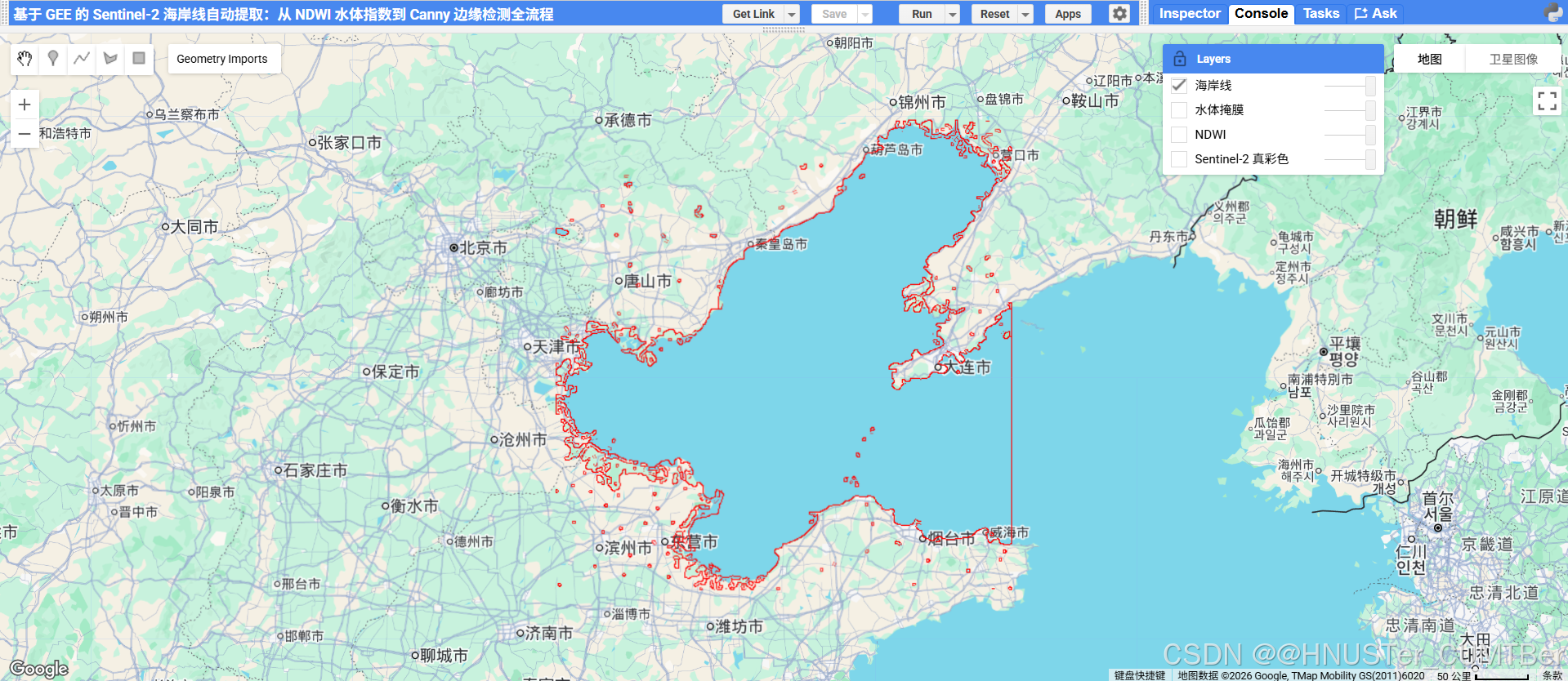Enable the 水体掩膜 layer checkbox
The height and width of the screenshot is (681, 1568).
[x=1179, y=110]
